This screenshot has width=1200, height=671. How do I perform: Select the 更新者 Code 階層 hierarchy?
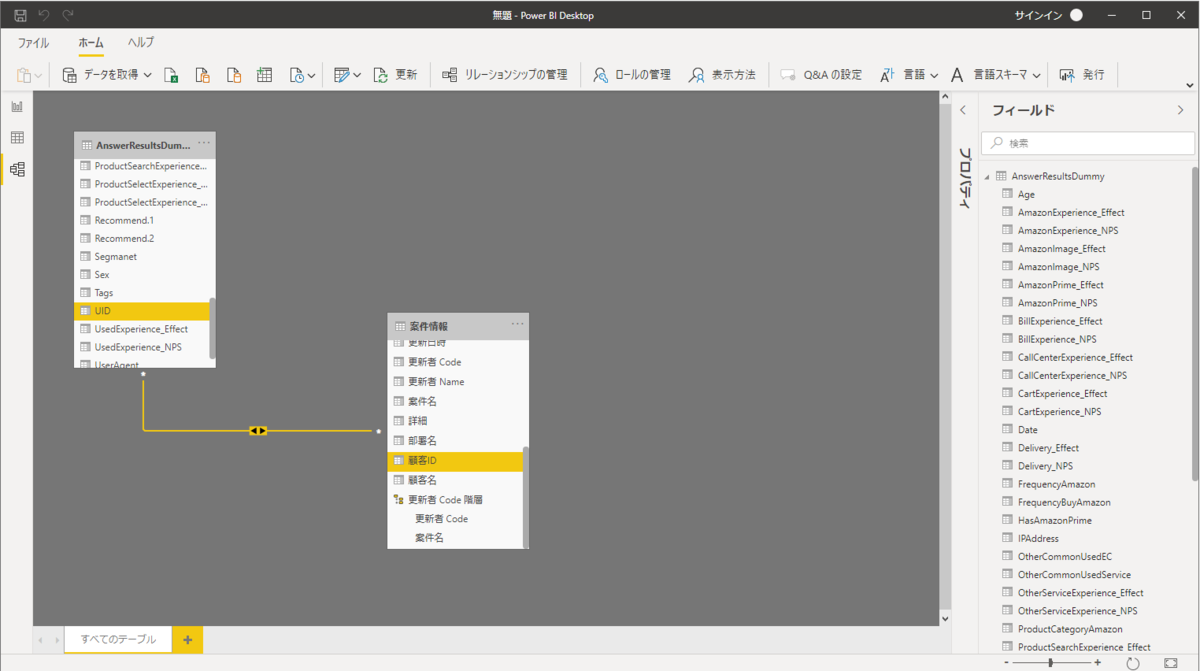[x=455, y=499]
